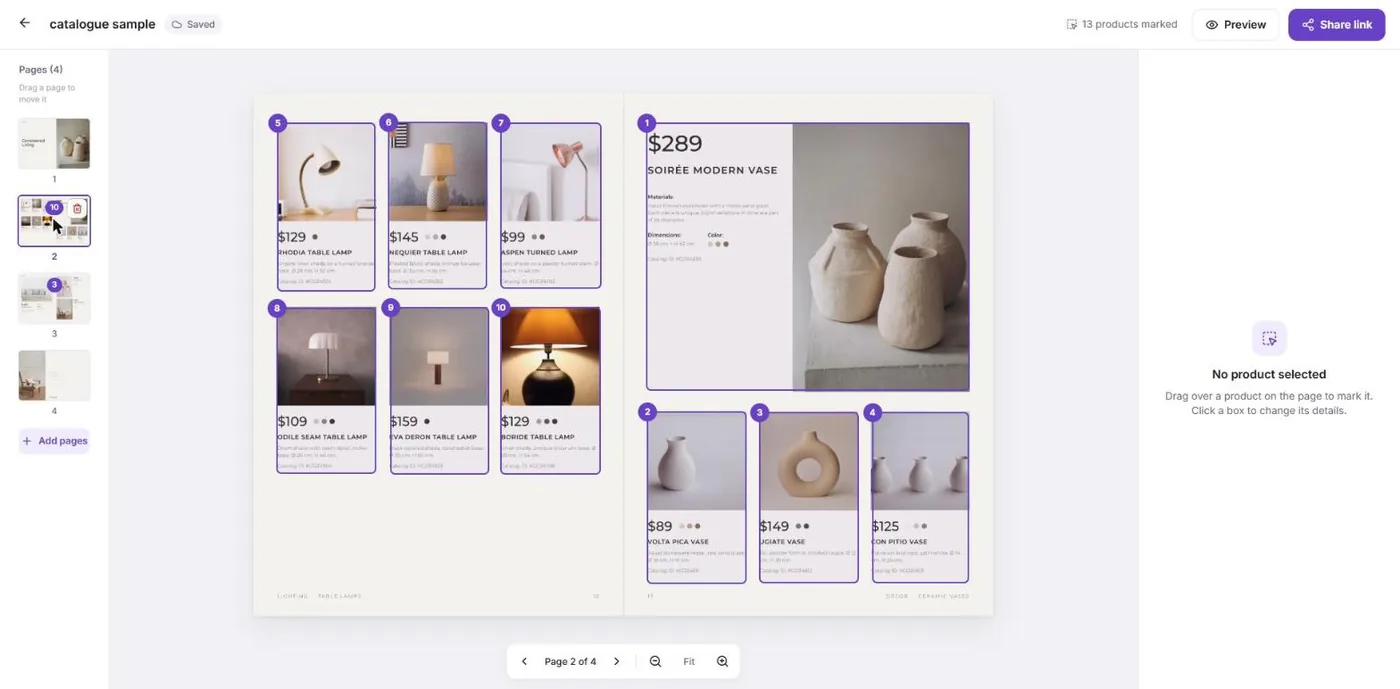Select page 4 thumbnail

[x=54, y=375]
